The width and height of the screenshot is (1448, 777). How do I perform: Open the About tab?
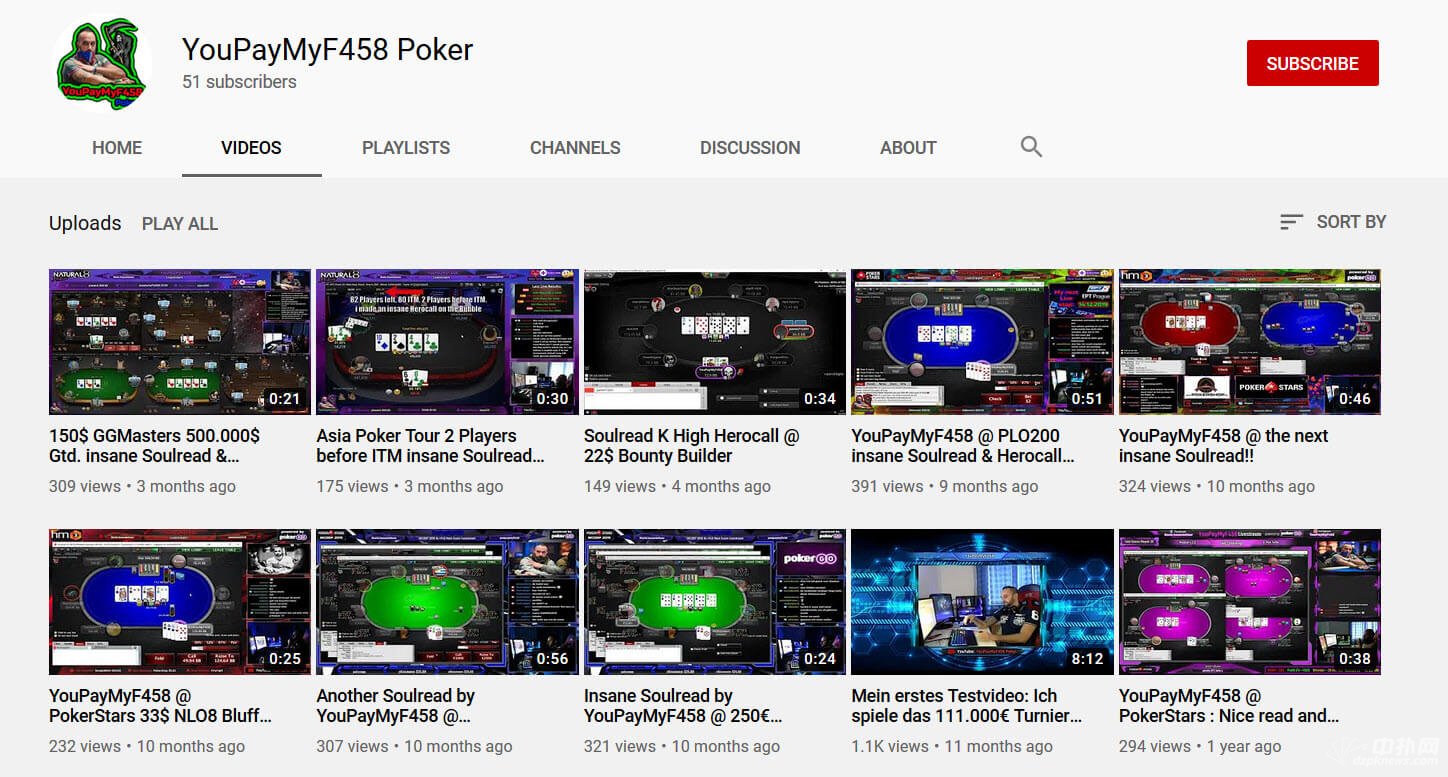pos(908,147)
